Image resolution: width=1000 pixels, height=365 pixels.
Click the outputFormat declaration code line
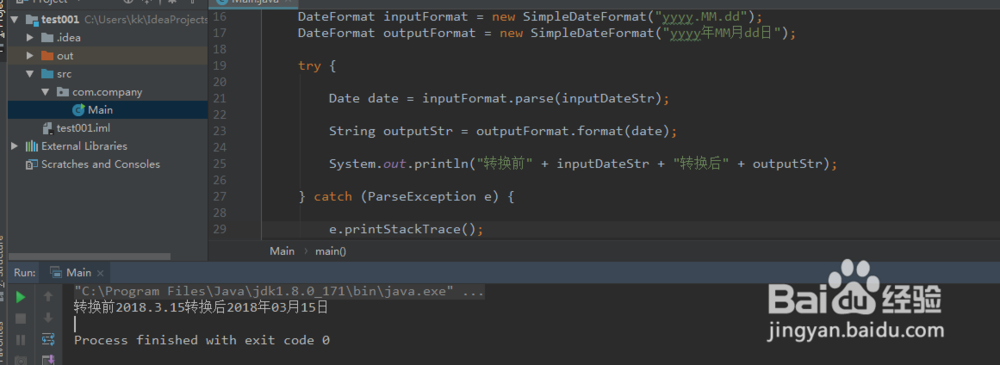click(x=547, y=33)
